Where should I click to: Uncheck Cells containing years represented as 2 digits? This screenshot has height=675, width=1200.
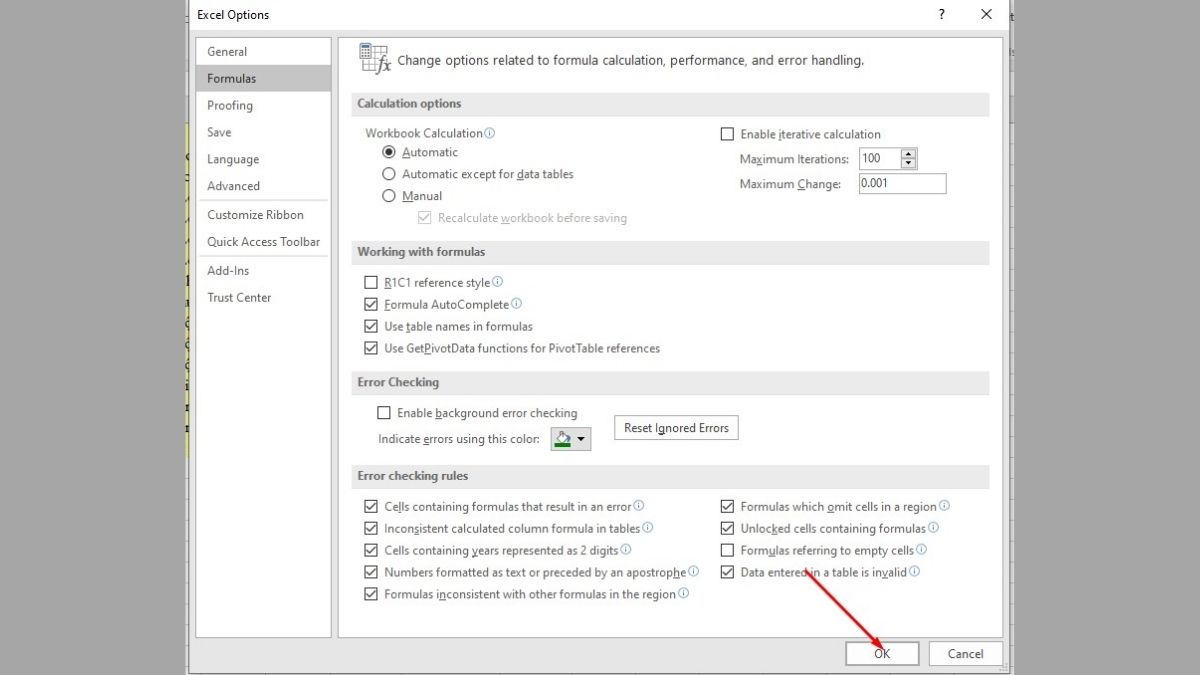(x=371, y=551)
